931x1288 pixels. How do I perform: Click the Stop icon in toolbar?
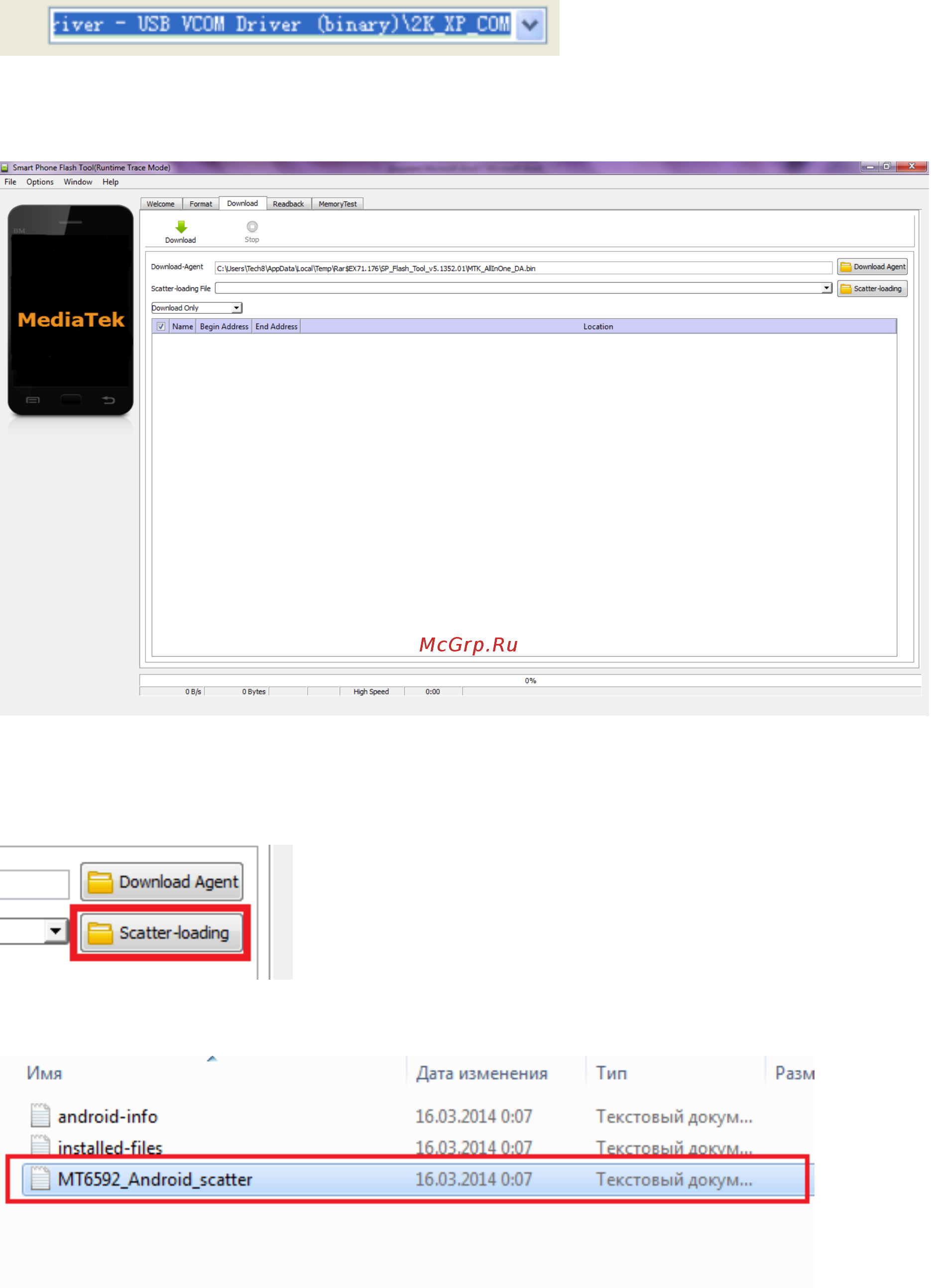tap(252, 227)
